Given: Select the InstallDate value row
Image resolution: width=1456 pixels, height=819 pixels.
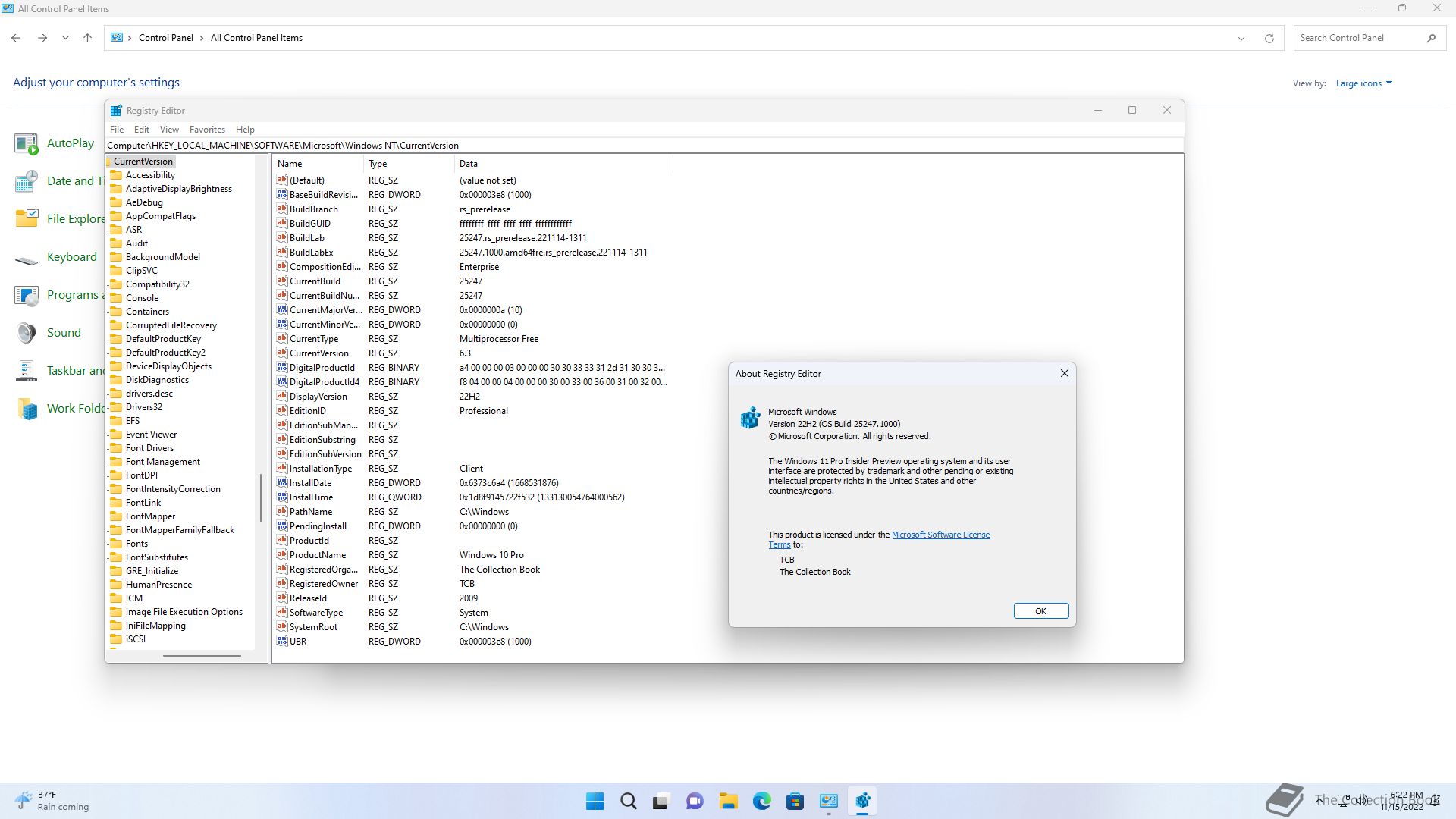Looking at the screenshot, I should (472, 483).
